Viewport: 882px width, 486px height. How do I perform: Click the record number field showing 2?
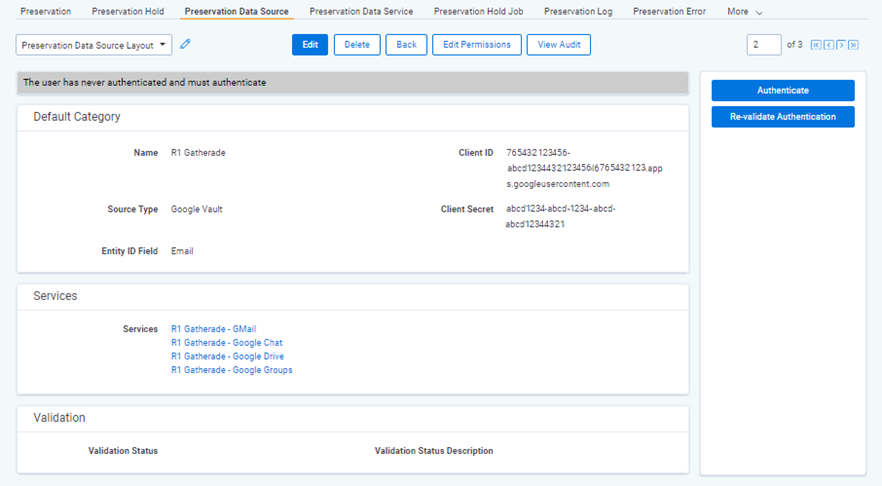point(763,44)
